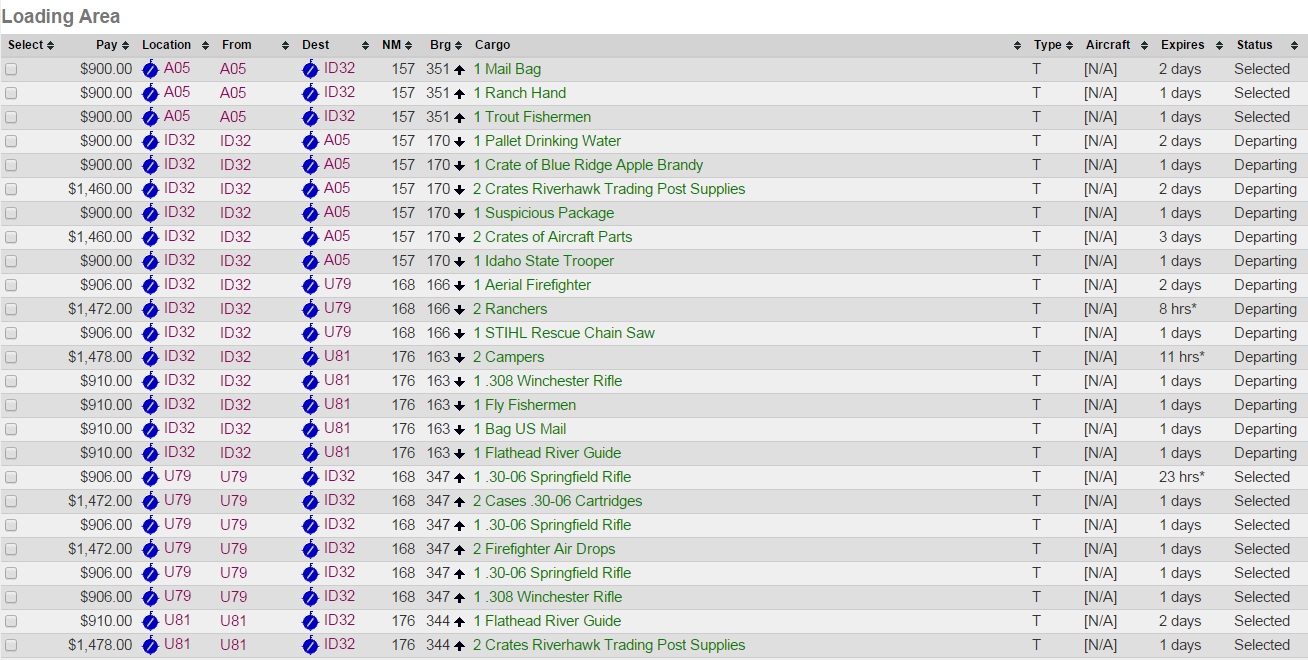The height and width of the screenshot is (660, 1308).
Task: Click the Status column header
Action: (1254, 45)
